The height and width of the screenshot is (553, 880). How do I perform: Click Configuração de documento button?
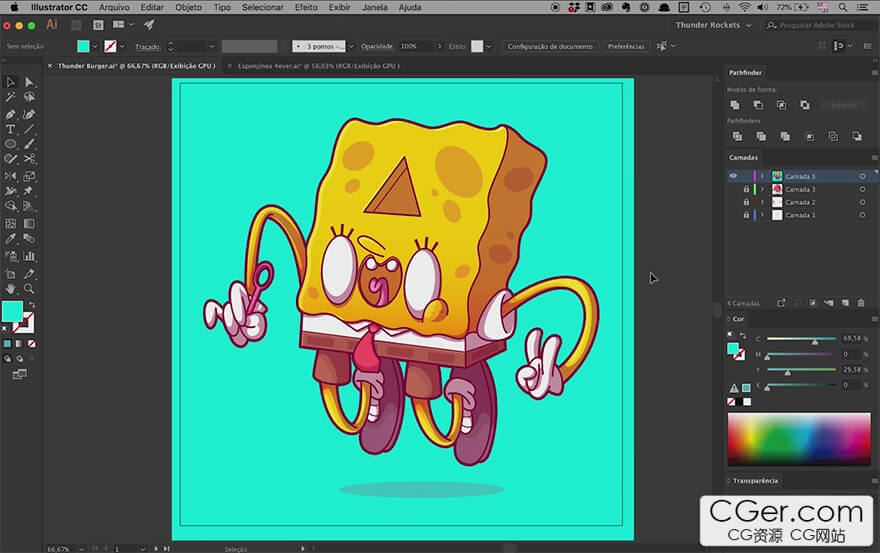pyautogui.click(x=550, y=47)
